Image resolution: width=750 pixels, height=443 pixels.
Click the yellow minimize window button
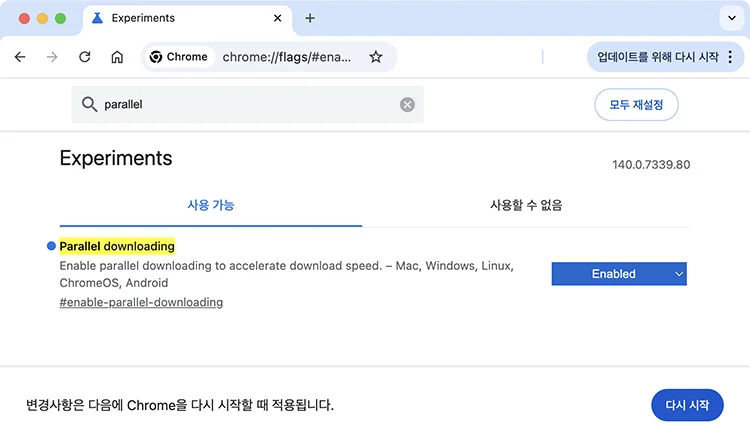43,18
